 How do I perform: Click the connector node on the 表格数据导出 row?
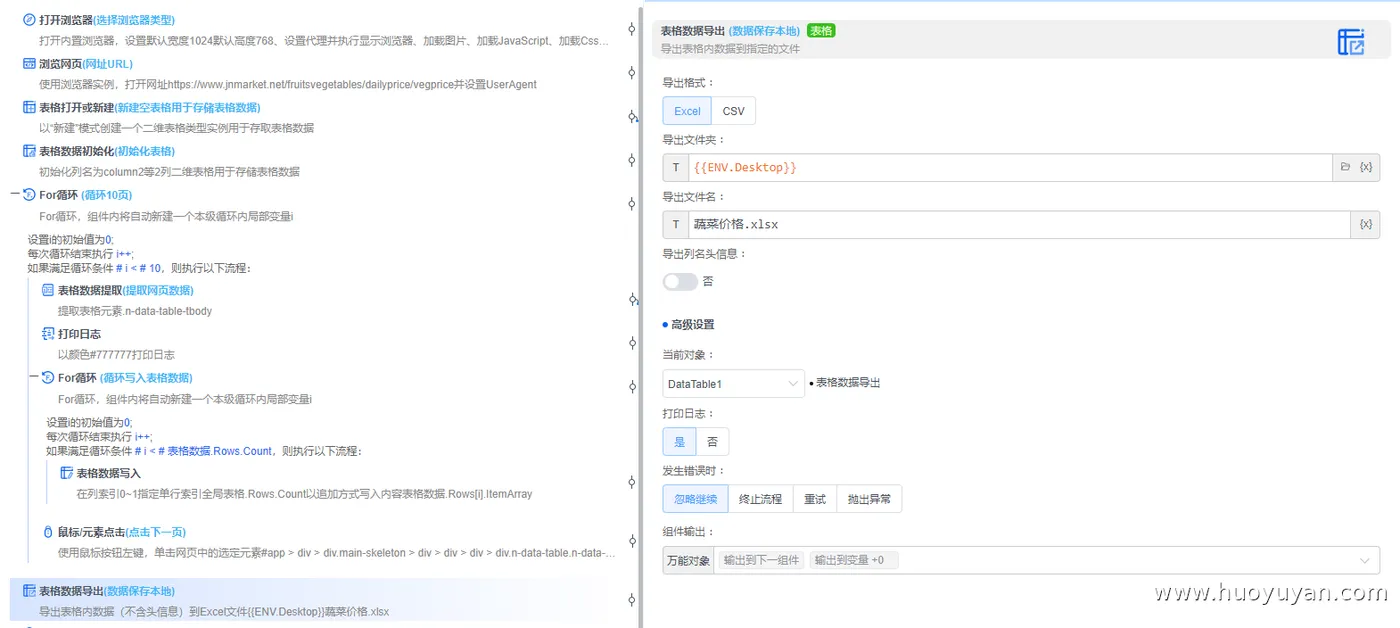pyautogui.click(x=632, y=600)
